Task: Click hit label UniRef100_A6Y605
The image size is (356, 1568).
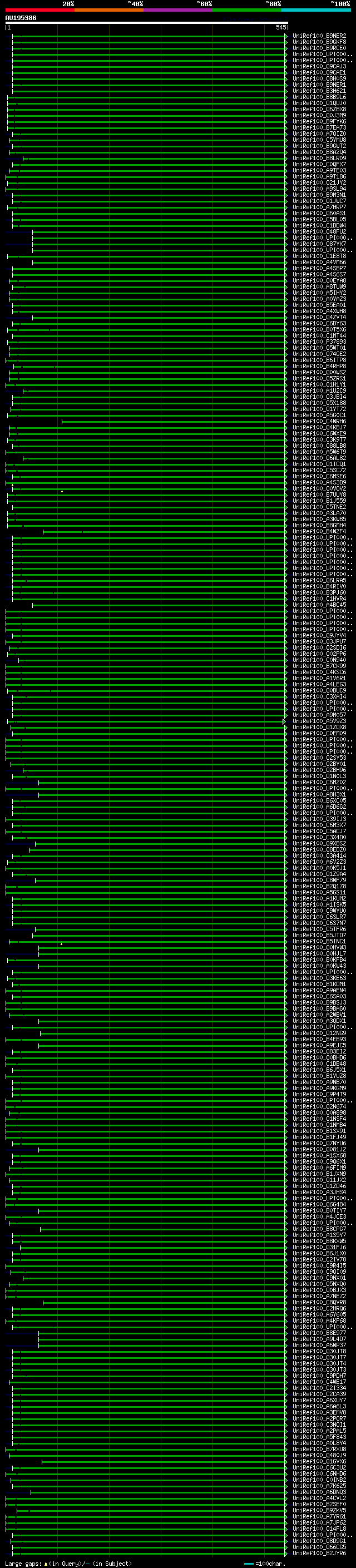Action: click(319, 1315)
